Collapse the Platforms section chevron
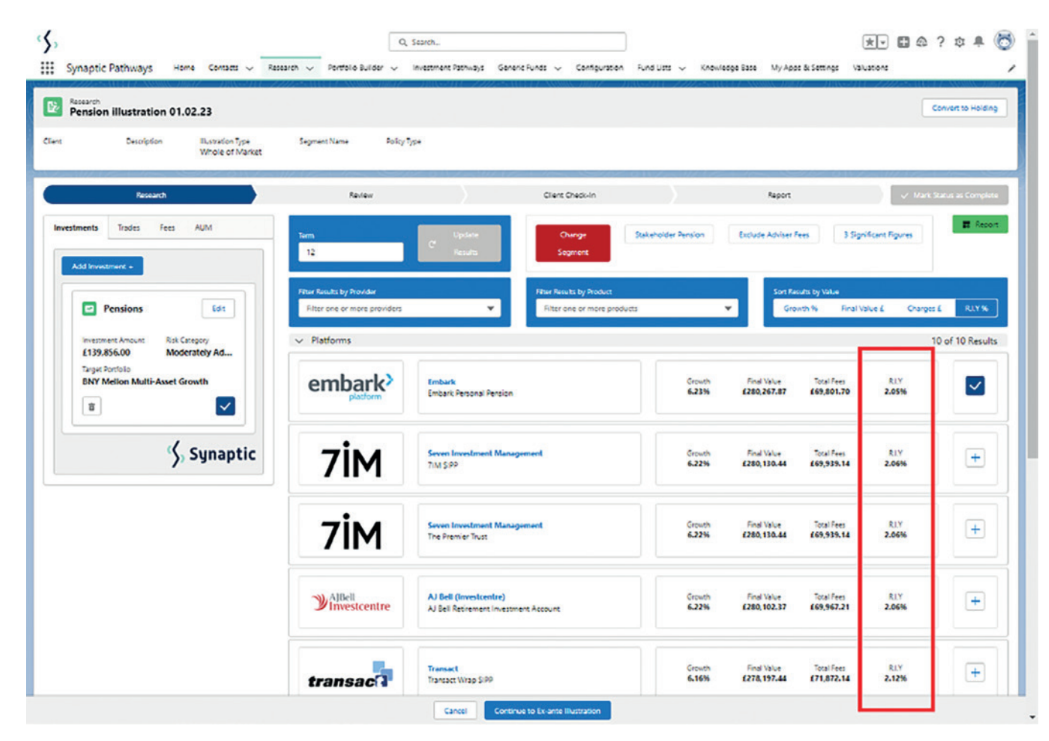Viewport: 1049px width, 741px height. (x=299, y=340)
